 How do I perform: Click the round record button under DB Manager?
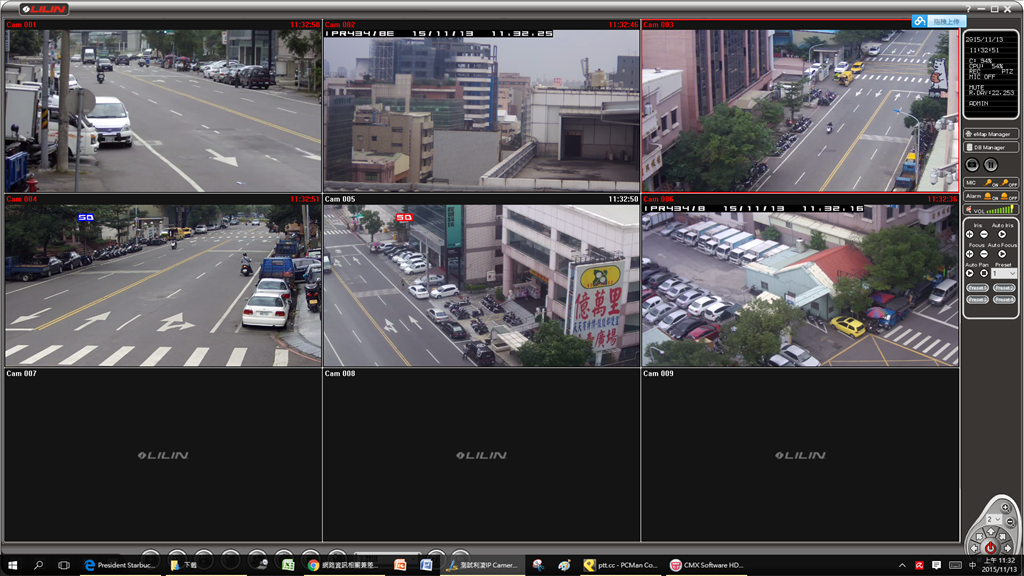tap(972, 165)
